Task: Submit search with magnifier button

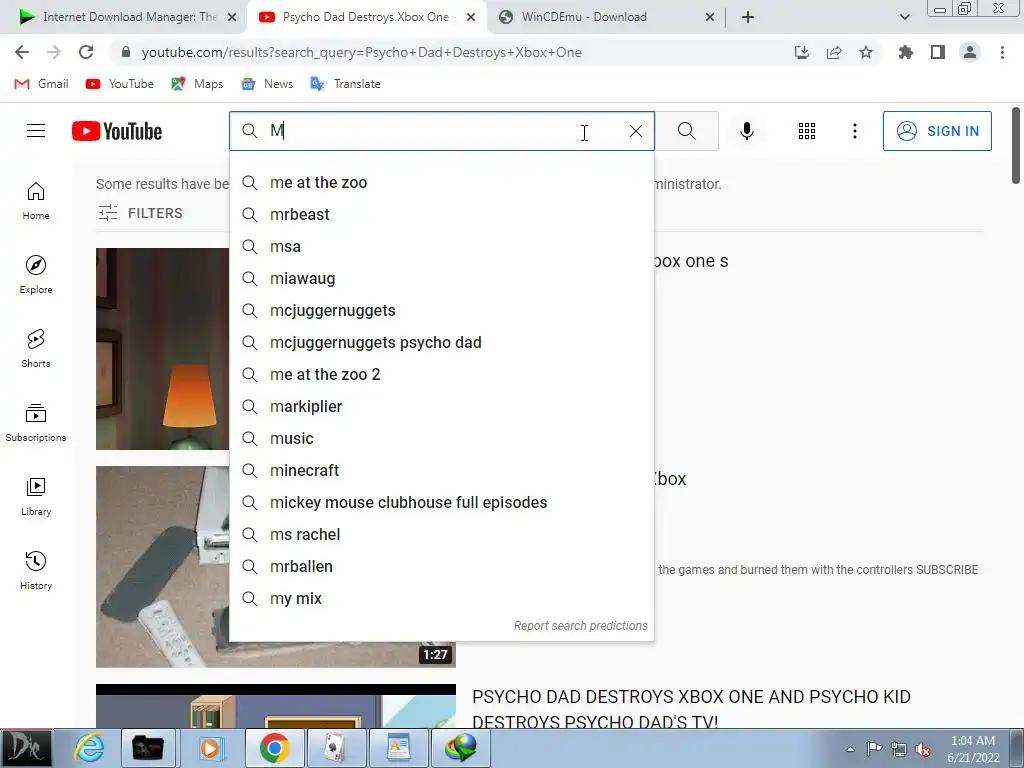Action: (x=686, y=131)
